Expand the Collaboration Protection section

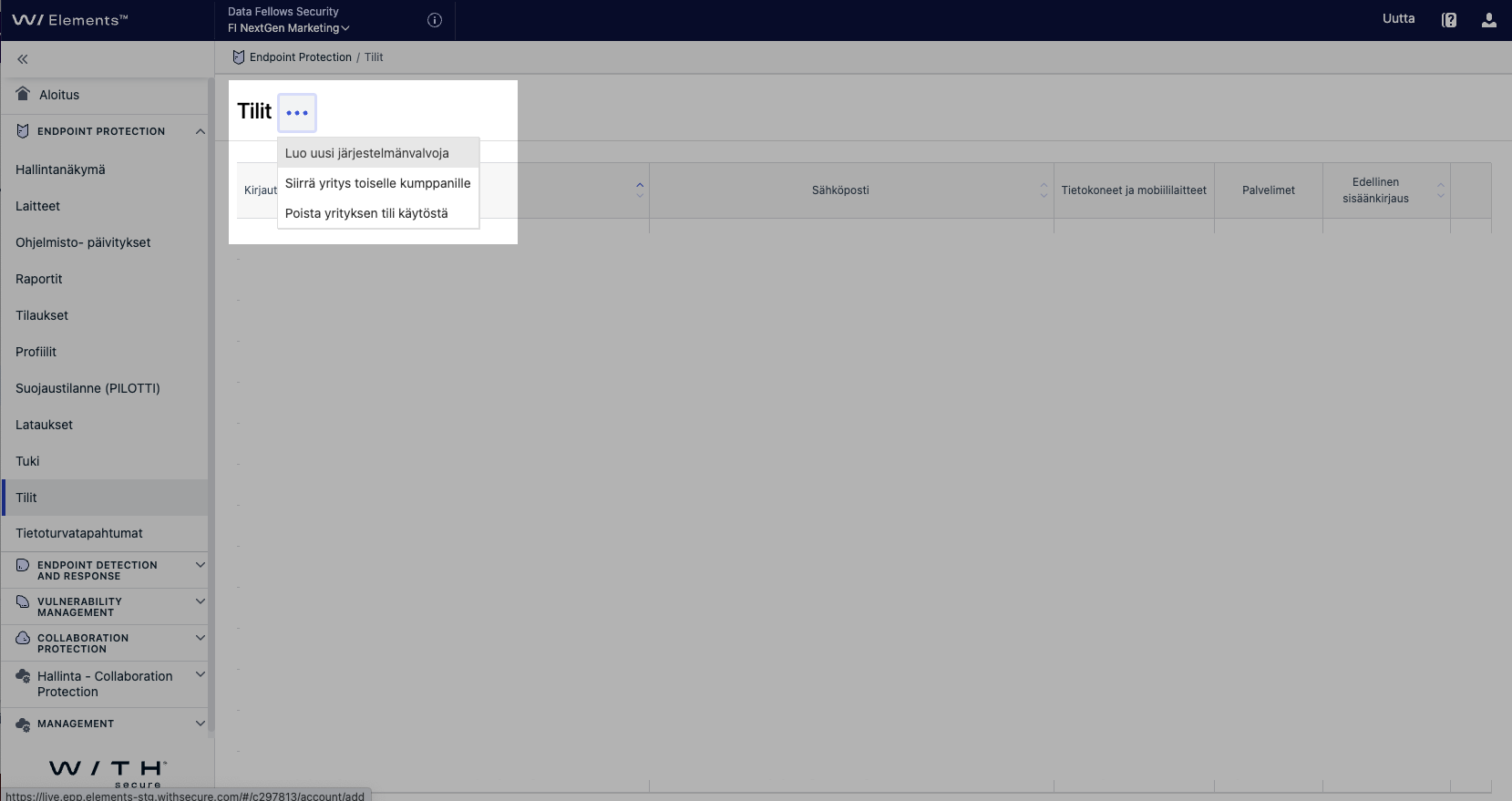pyautogui.click(x=200, y=638)
